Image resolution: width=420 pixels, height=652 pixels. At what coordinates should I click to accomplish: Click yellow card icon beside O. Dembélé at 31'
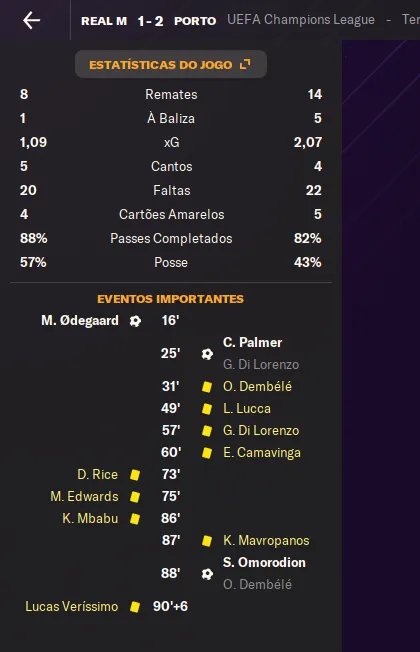pyautogui.click(x=207, y=387)
